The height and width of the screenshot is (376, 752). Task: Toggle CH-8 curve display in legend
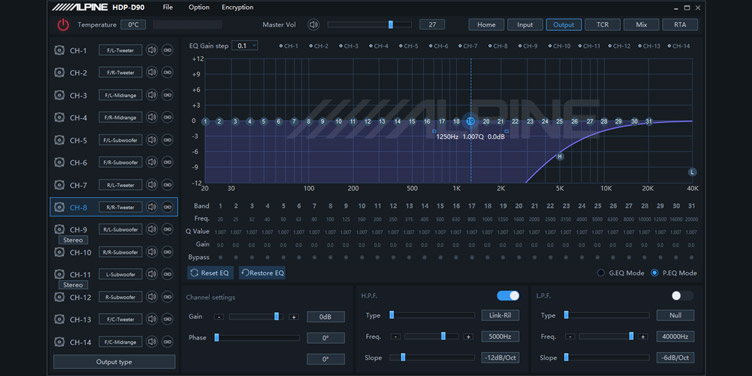point(498,46)
